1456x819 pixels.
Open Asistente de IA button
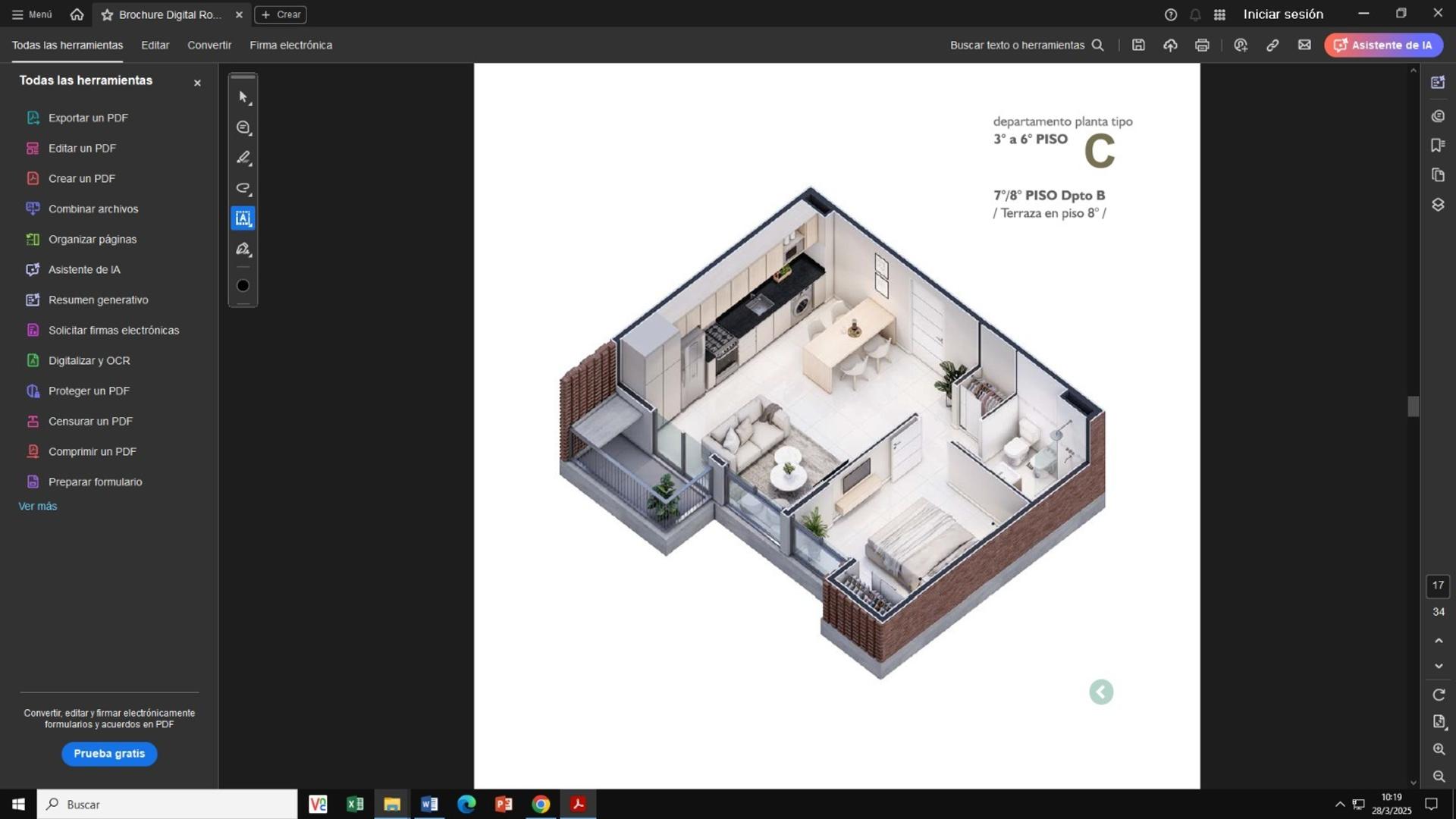(1383, 45)
